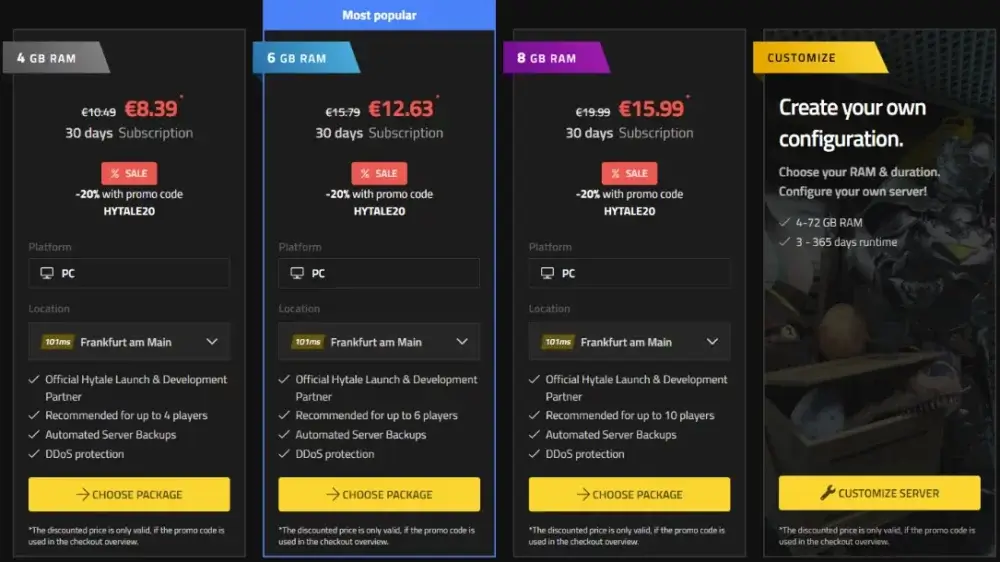Open the location selector in 8 GB plan
Image resolution: width=1000 pixels, height=562 pixels.
(629, 342)
